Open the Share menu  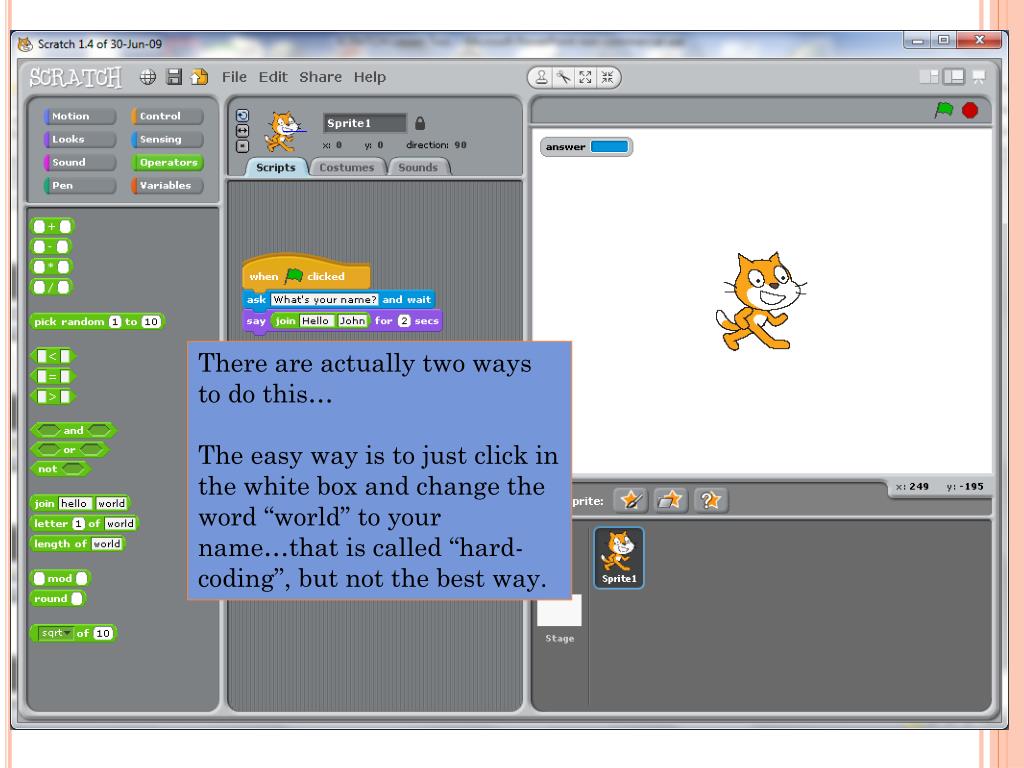pyautogui.click(x=321, y=77)
